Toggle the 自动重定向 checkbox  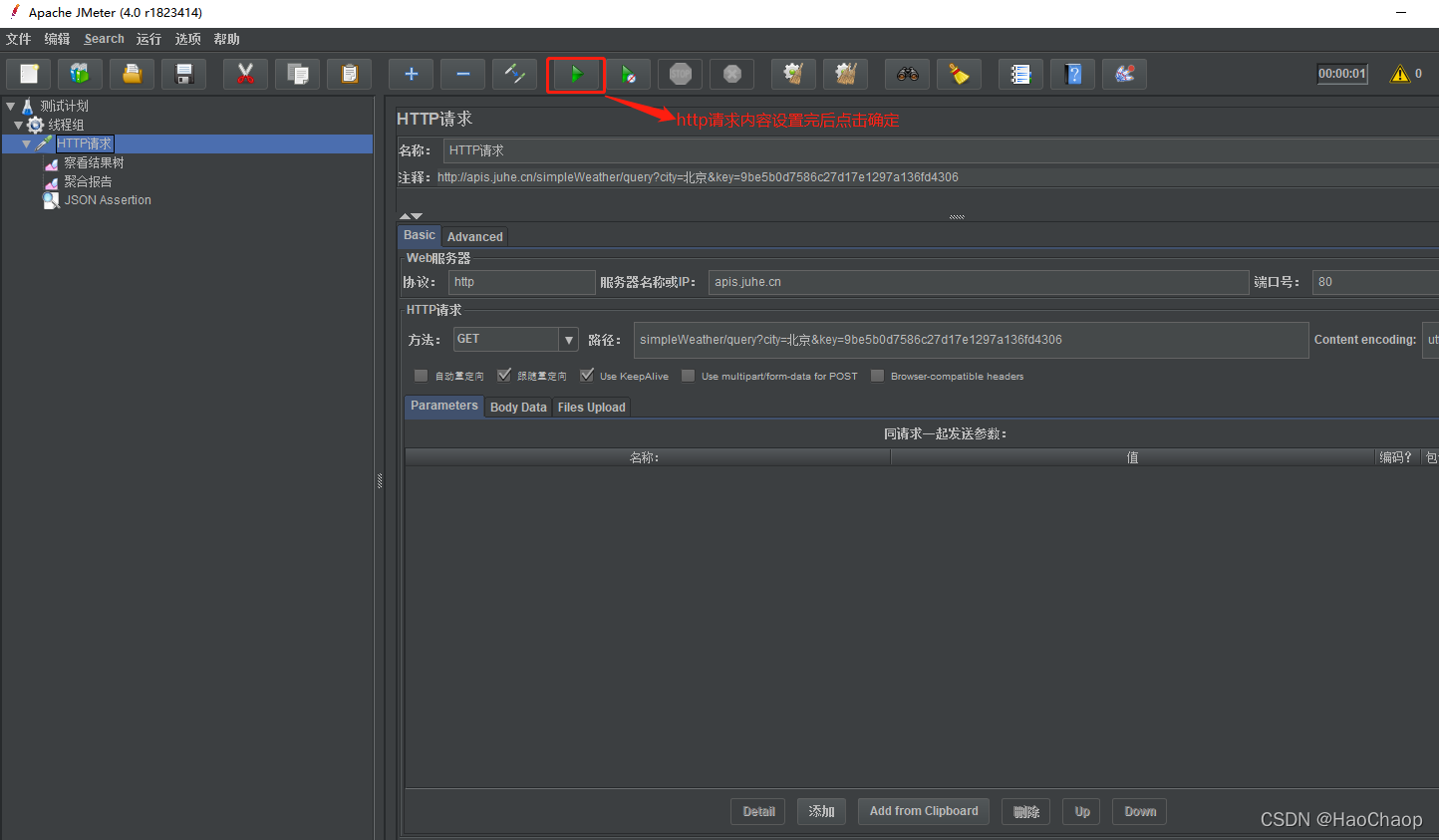pos(421,376)
